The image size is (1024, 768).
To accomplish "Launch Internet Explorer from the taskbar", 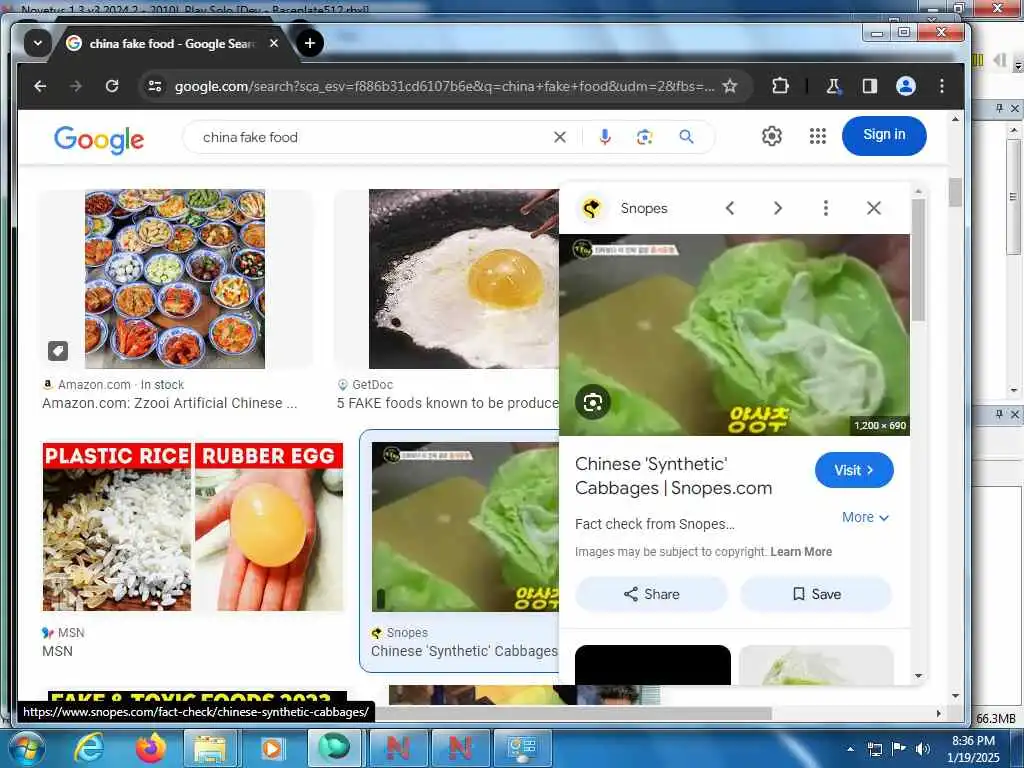I will (88, 748).
